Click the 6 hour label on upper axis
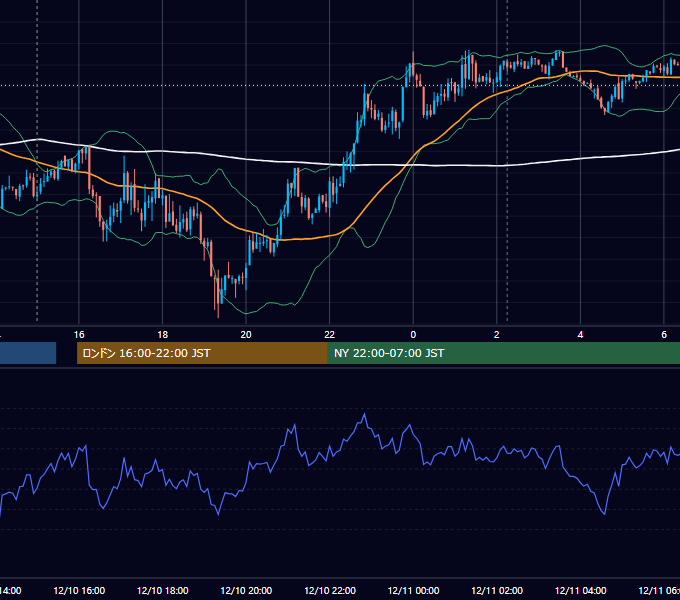Screen dimensions: 680x600 click(664, 335)
